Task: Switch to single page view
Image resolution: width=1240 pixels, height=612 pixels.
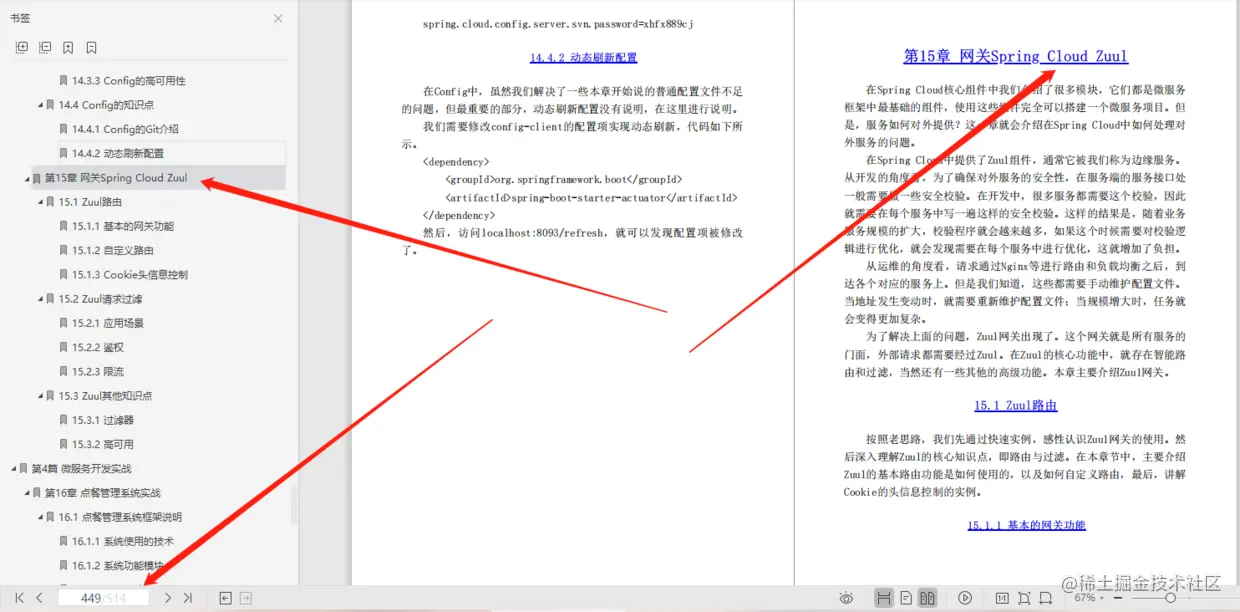Action: [x=906, y=598]
